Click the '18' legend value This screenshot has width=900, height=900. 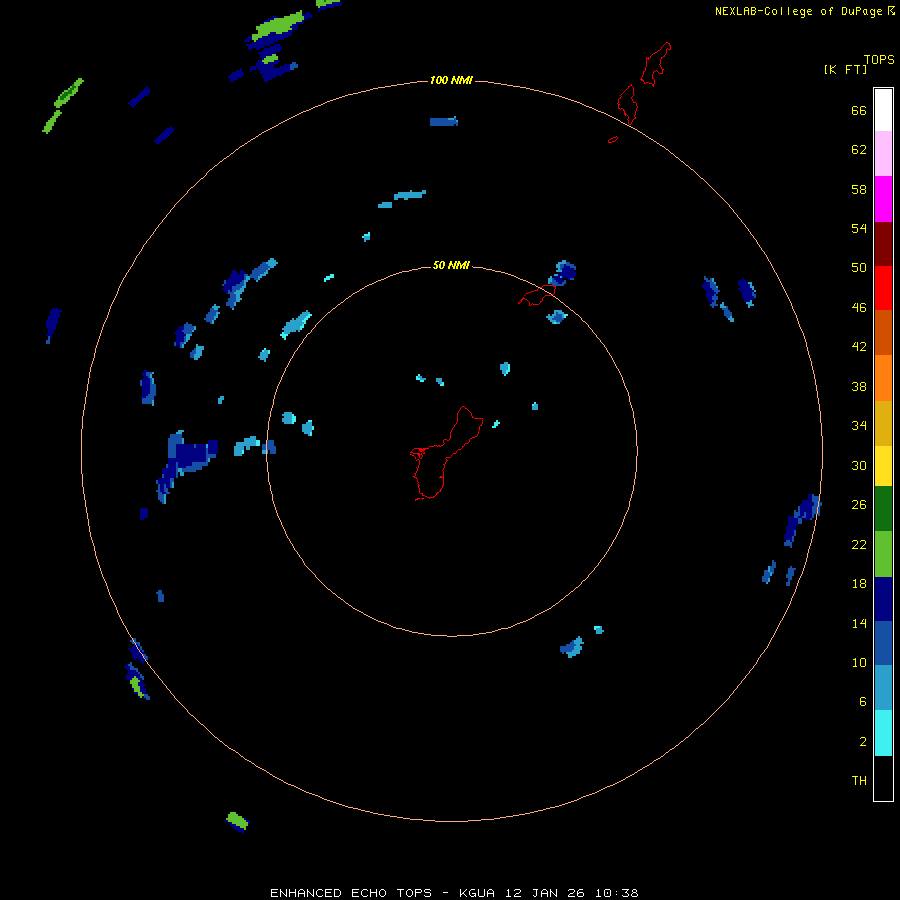859,584
